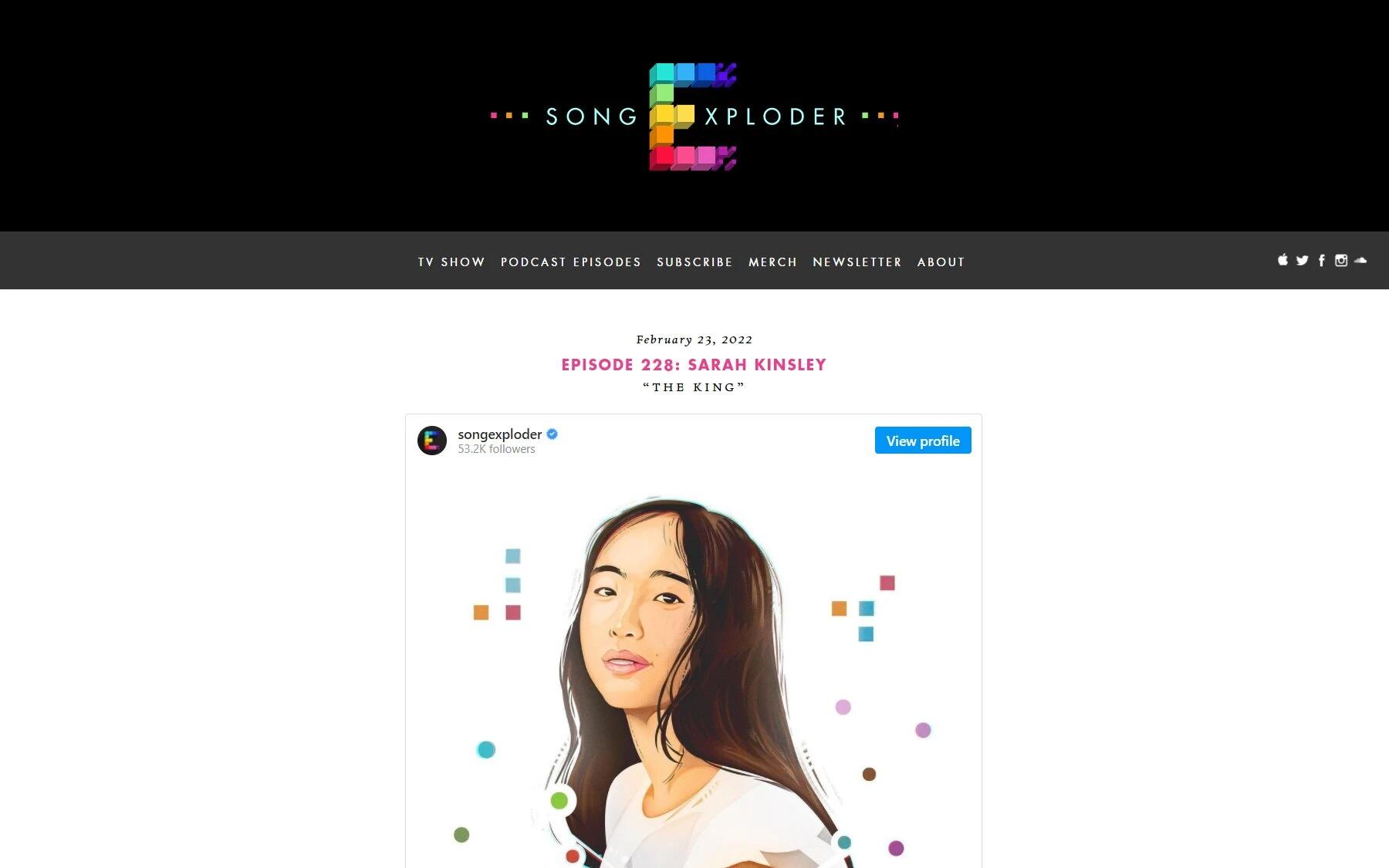
Task: Open the Newsletter navigation link
Action: (857, 262)
